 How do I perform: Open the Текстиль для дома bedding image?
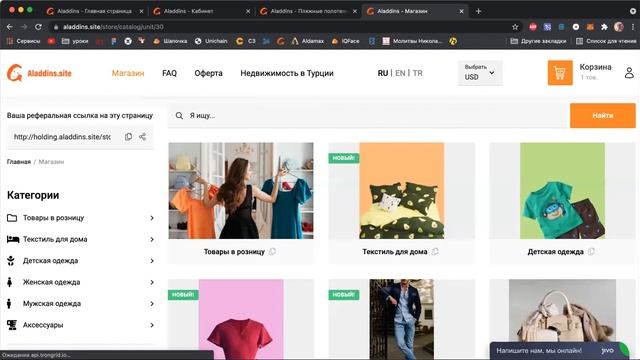pos(402,191)
